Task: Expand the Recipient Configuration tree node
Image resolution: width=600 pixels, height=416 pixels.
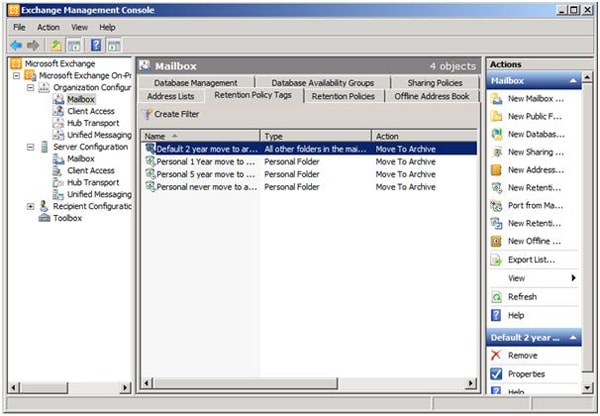Action: 31,206
